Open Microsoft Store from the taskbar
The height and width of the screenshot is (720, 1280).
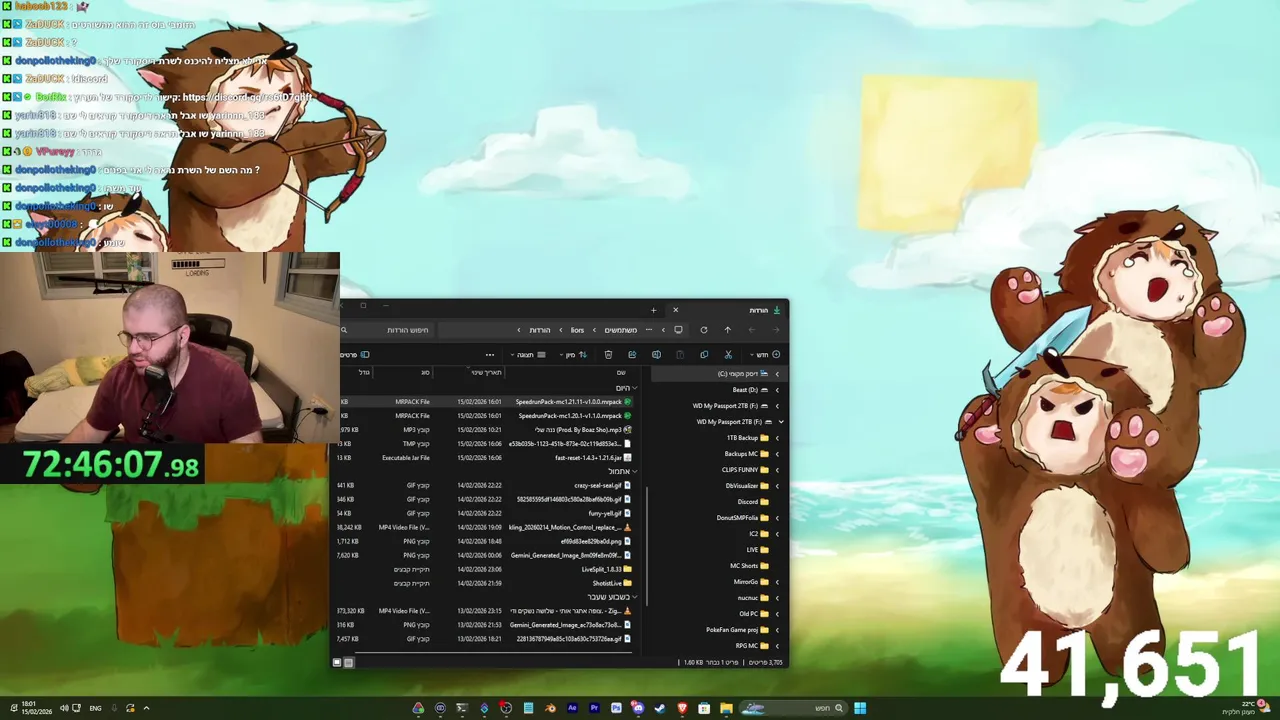(705, 708)
